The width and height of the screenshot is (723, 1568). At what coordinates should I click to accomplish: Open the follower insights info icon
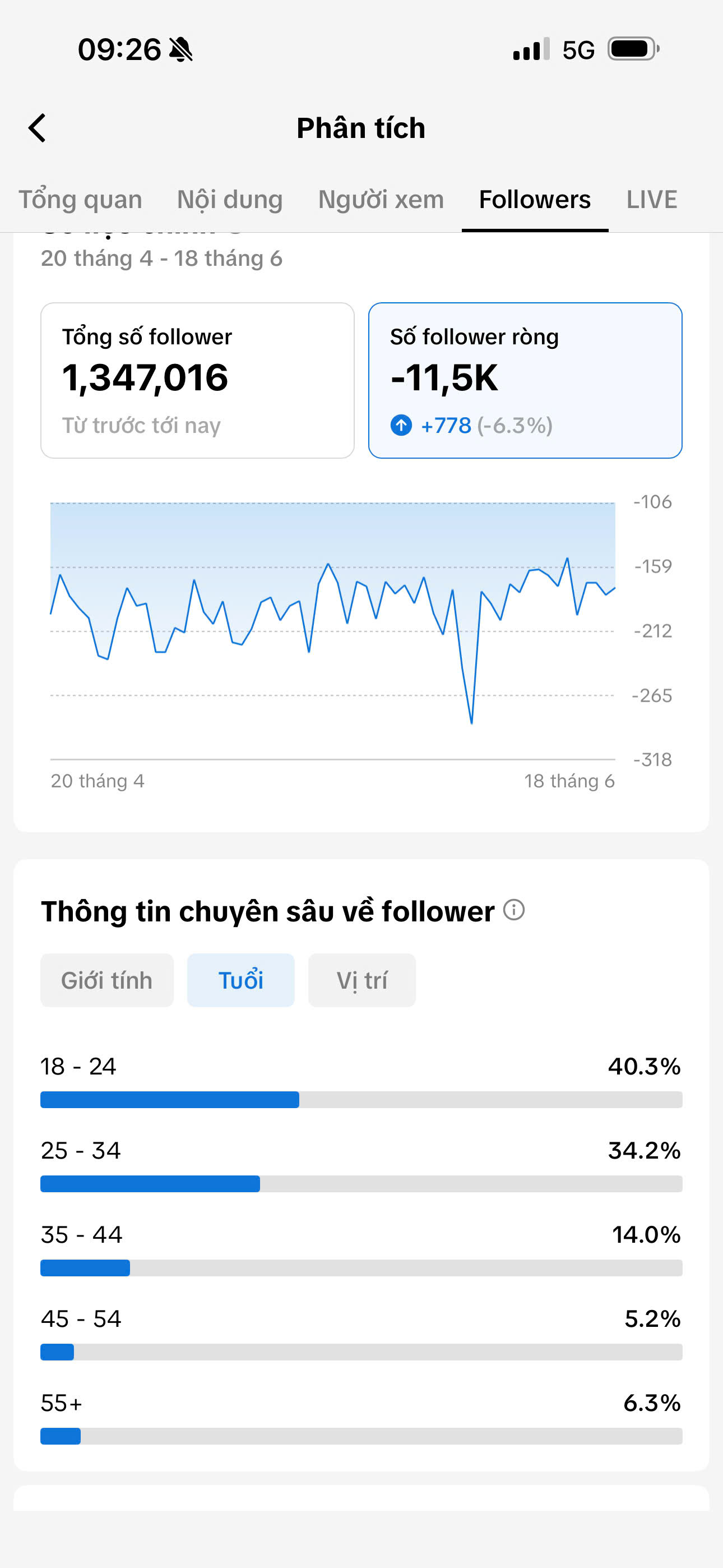[513, 910]
